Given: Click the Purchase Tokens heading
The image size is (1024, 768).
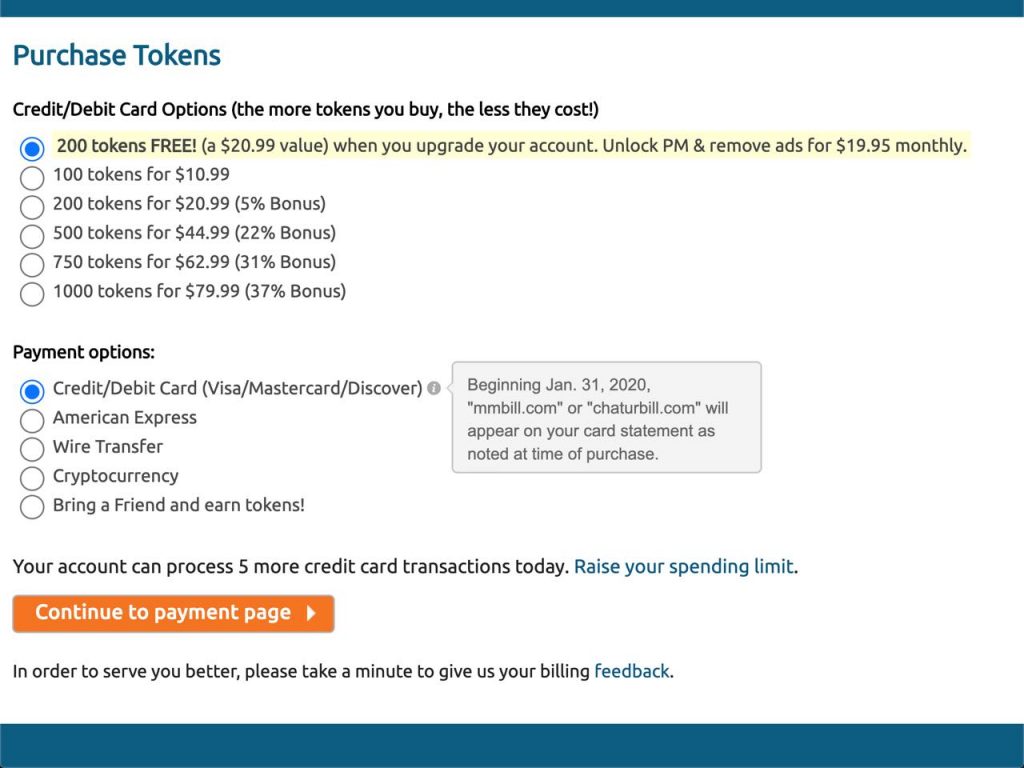Looking at the screenshot, I should tap(117, 55).
